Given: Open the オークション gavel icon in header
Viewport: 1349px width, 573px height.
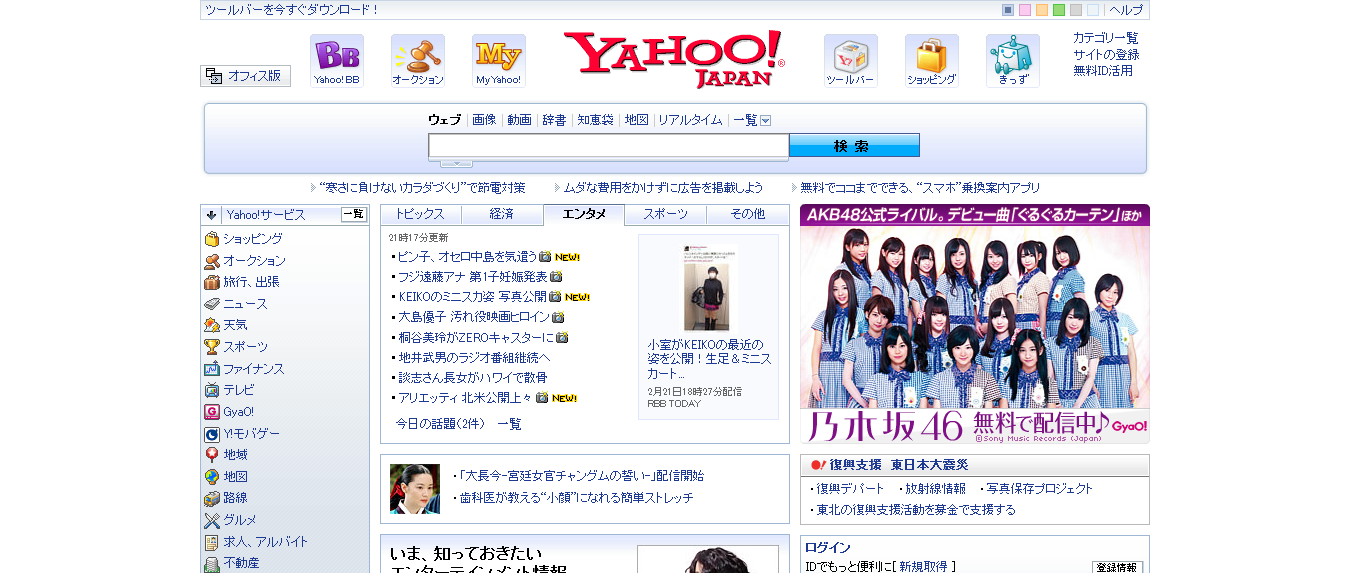Looking at the screenshot, I should (x=418, y=61).
